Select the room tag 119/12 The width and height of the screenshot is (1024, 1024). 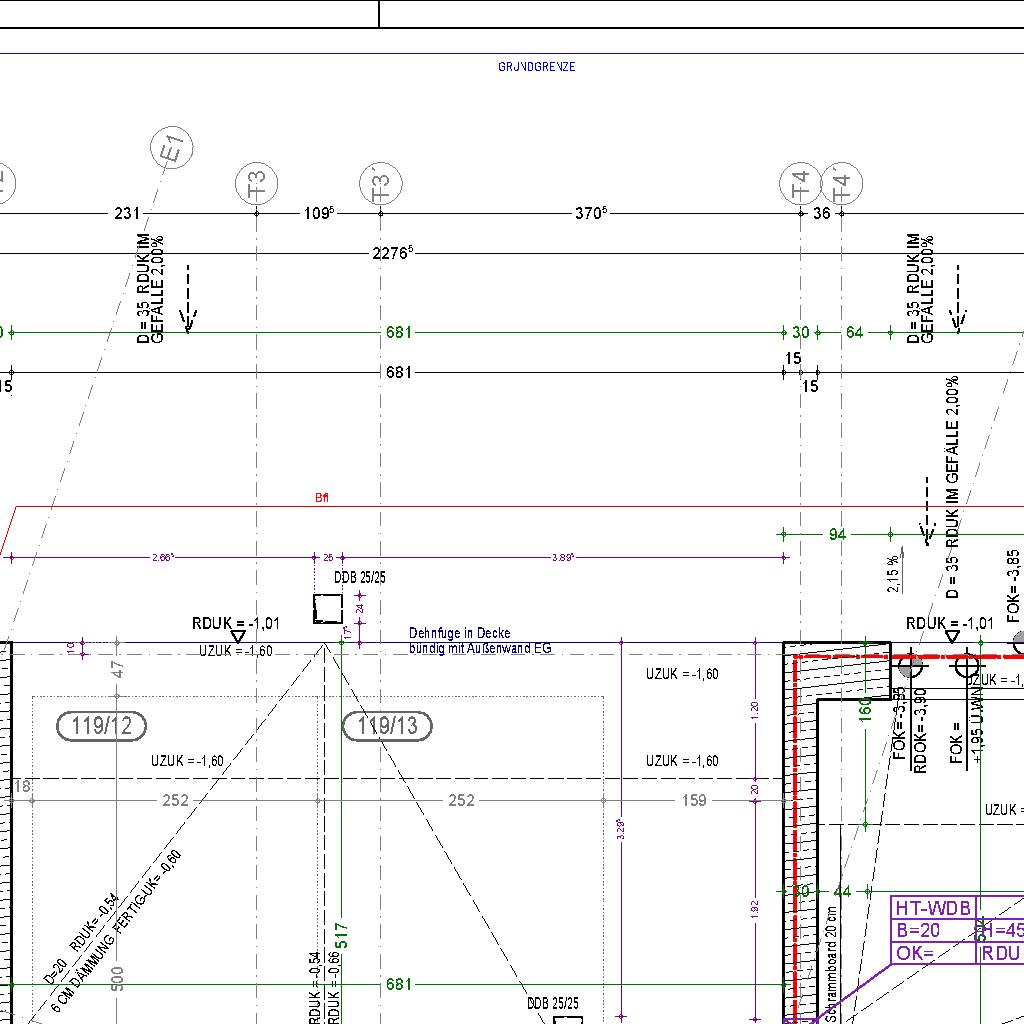coord(102,726)
